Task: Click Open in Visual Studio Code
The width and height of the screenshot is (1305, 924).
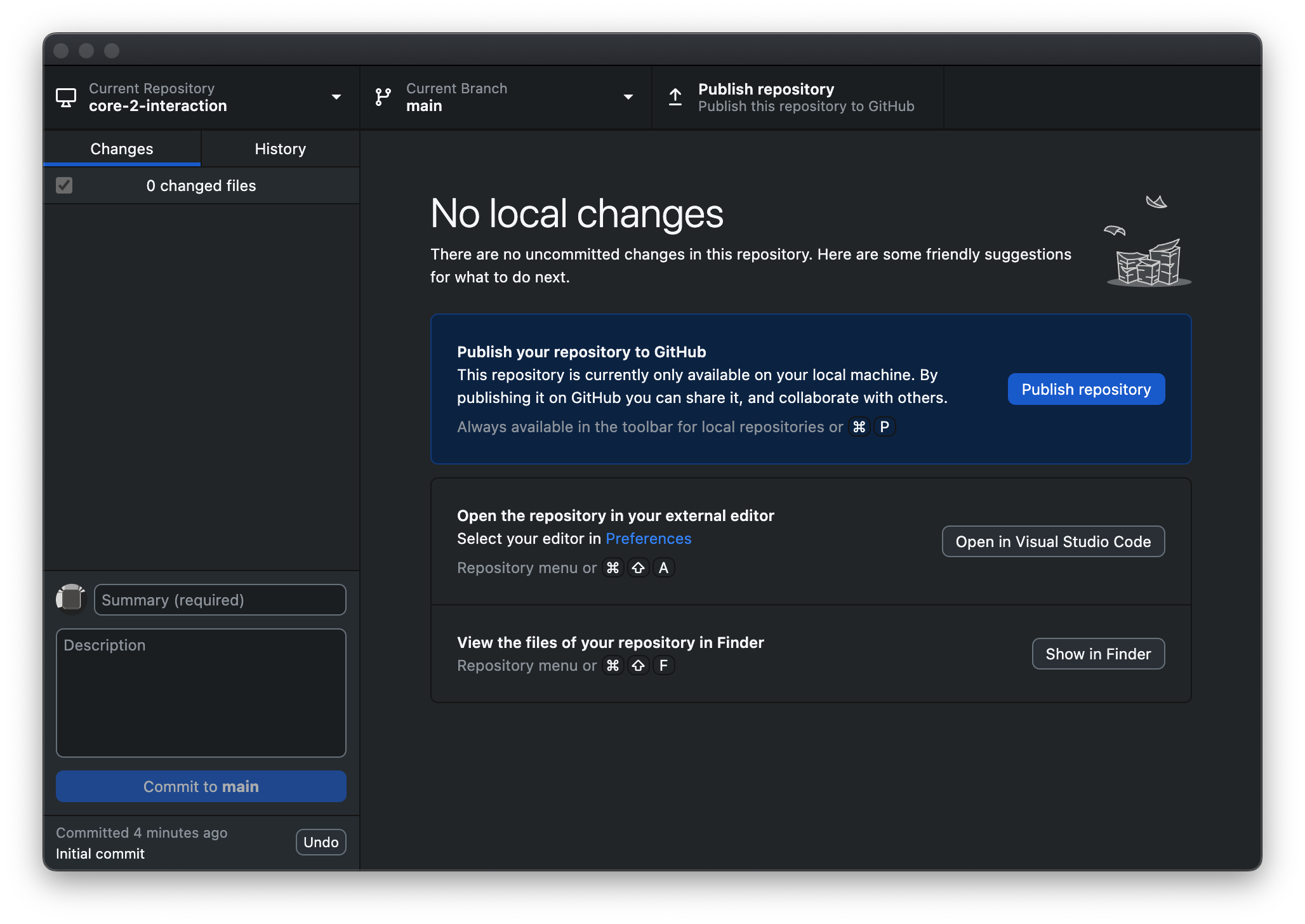Action: 1053,541
